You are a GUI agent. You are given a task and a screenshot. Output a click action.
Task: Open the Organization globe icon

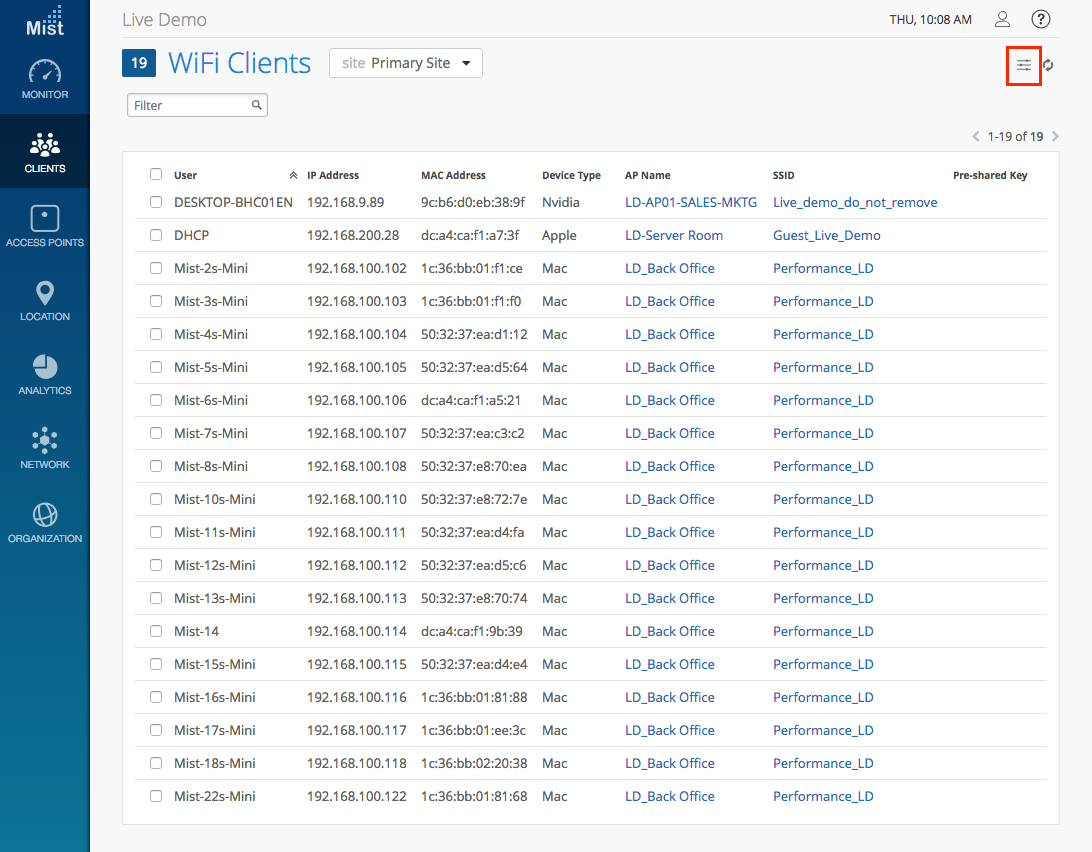click(x=45, y=515)
